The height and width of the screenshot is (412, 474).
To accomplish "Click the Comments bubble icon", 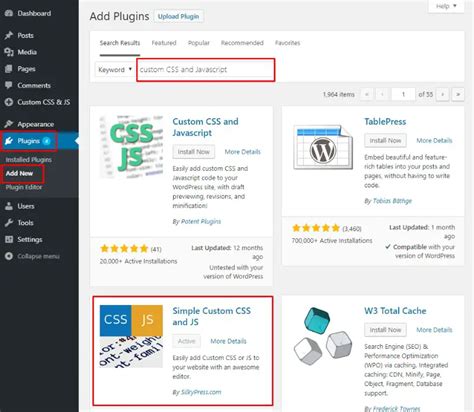I will (9, 85).
